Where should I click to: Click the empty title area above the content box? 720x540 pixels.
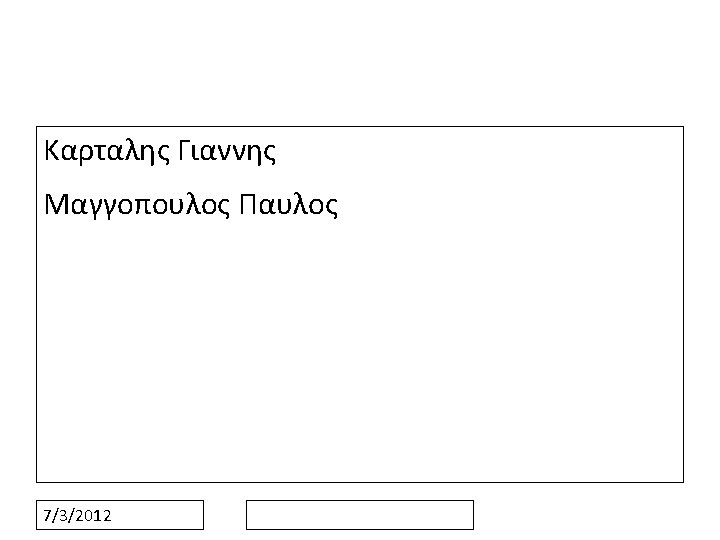coord(360,64)
